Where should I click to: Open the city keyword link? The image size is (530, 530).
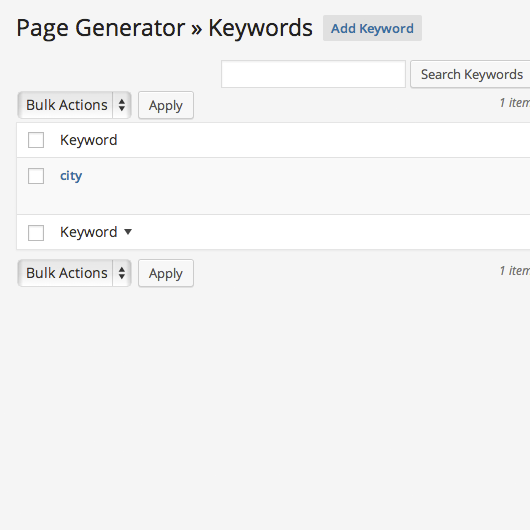[x=71, y=176]
